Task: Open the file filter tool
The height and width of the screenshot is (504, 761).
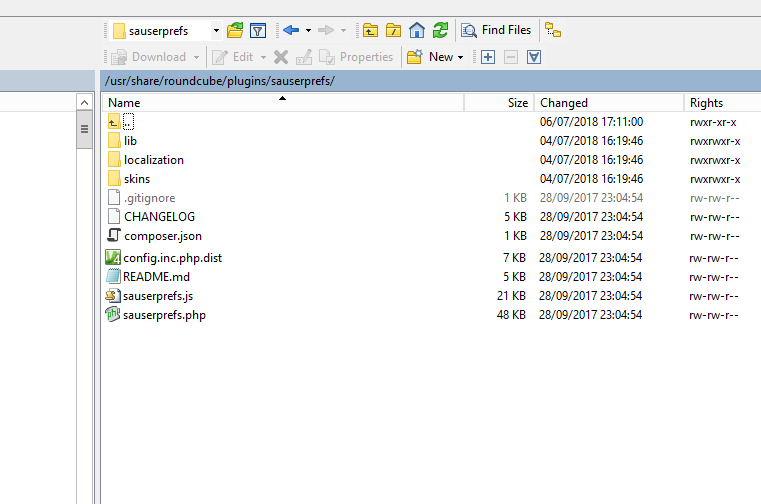Action: click(258, 30)
